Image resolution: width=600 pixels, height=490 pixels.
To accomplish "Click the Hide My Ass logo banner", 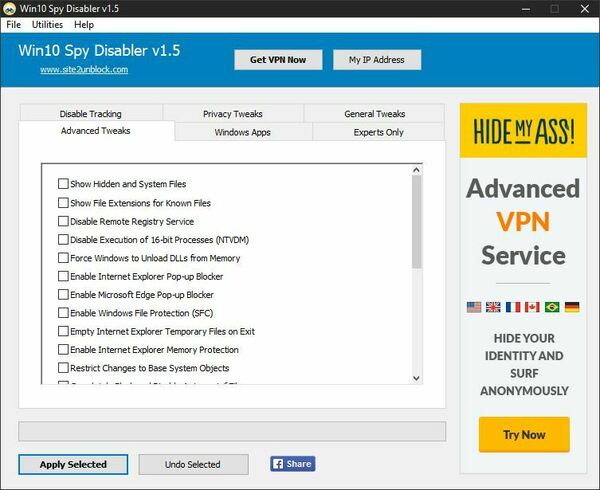I will (x=523, y=130).
